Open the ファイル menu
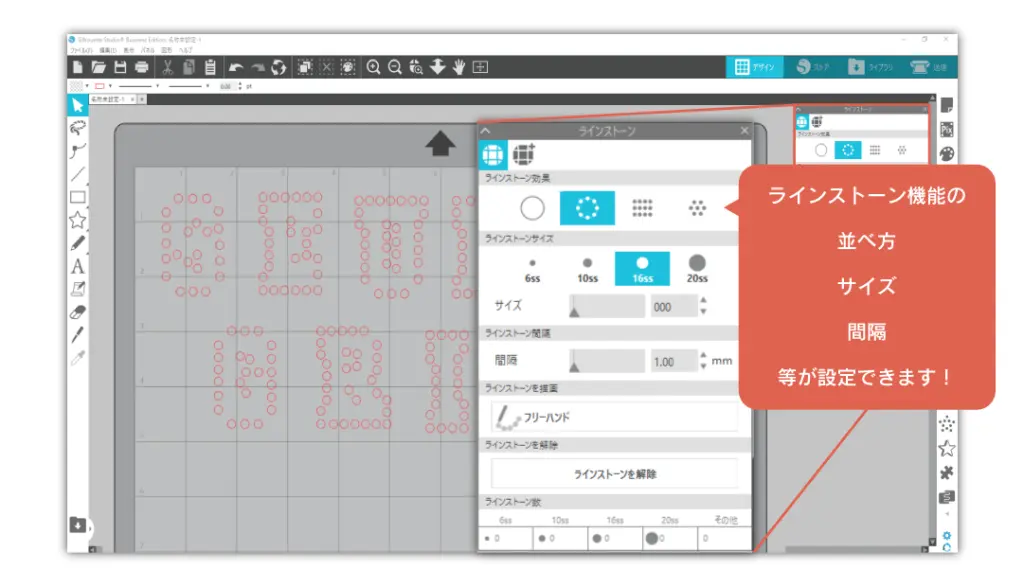The image size is (1024, 588). point(80,49)
